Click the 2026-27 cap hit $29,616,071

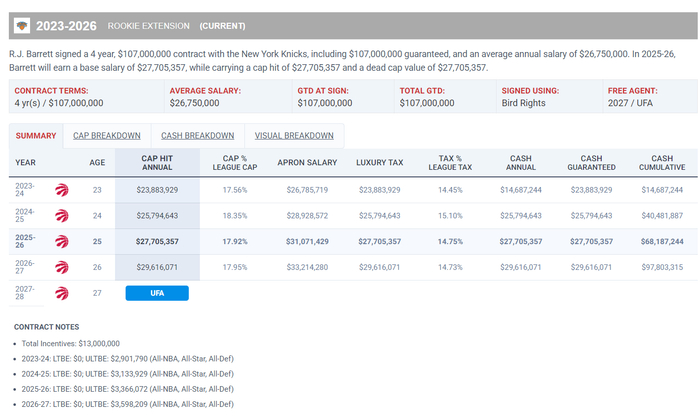tap(157, 267)
